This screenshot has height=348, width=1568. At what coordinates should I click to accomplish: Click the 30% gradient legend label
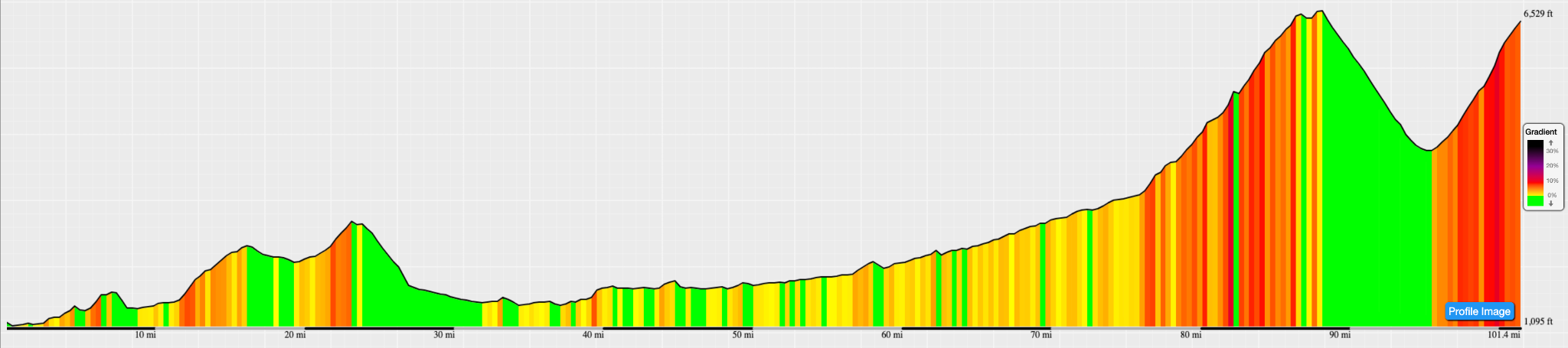click(1552, 151)
